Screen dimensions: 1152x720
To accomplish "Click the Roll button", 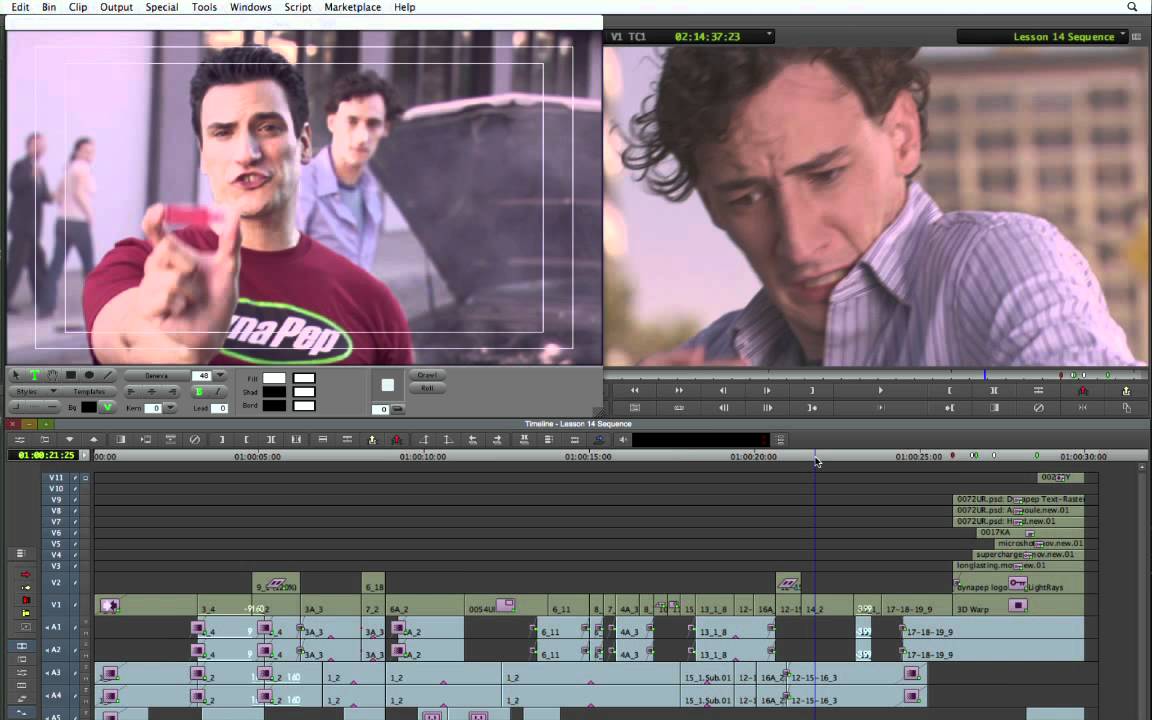I will click(x=428, y=388).
